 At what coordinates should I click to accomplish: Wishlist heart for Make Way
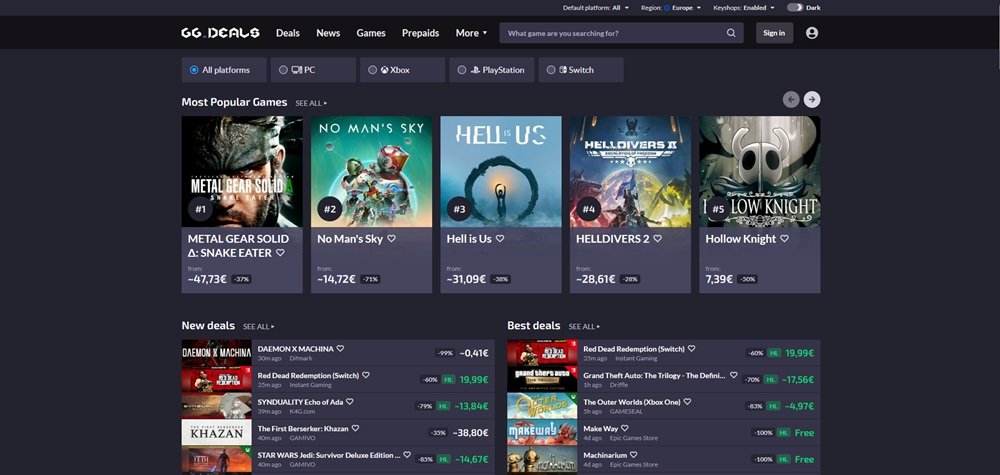(625, 428)
